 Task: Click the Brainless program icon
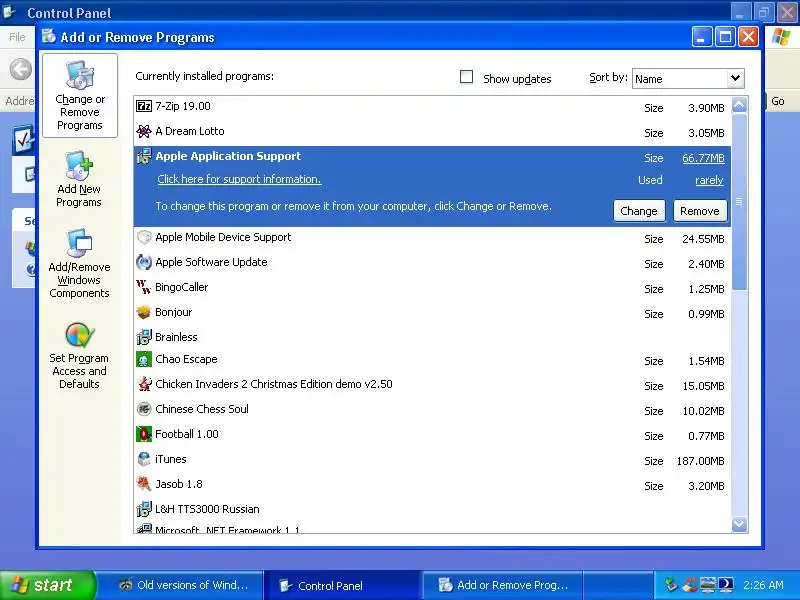[144, 337]
